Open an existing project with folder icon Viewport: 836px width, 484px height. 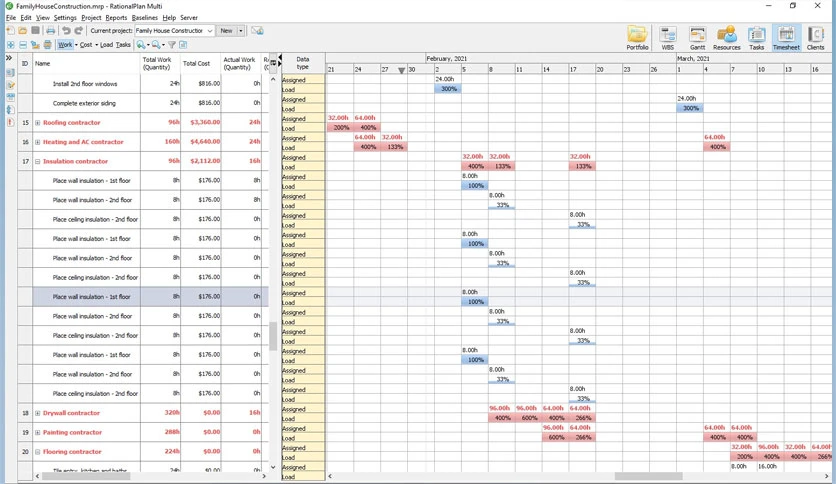(x=22, y=30)
